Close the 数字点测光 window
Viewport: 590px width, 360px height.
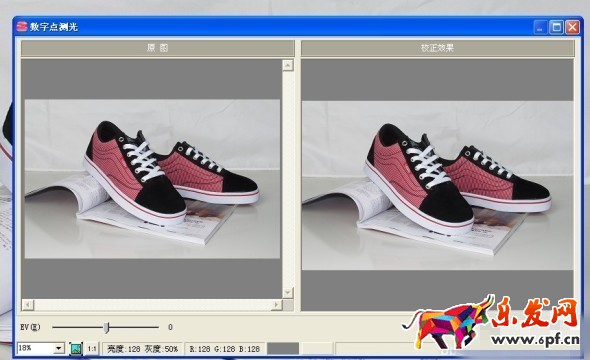coord(573,27)
